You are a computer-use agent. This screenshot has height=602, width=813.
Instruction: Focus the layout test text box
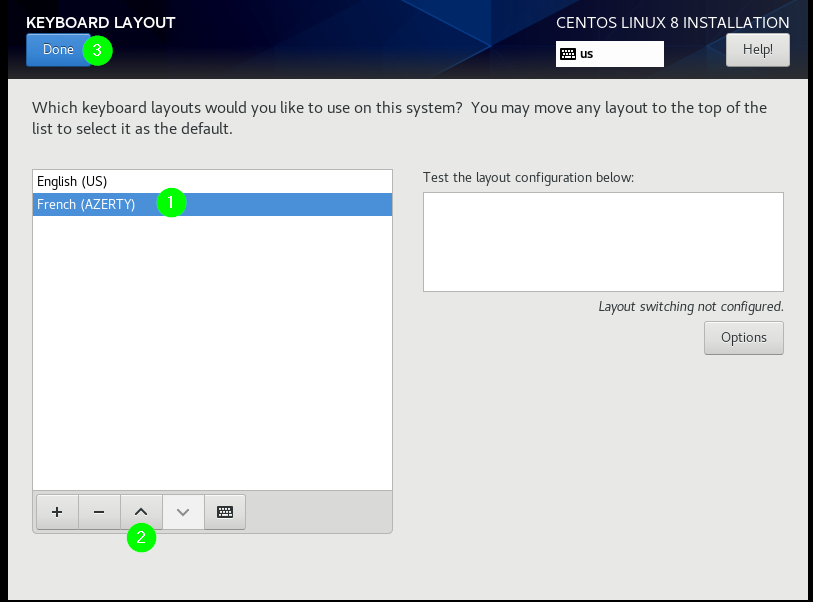[x=603, y=242]
